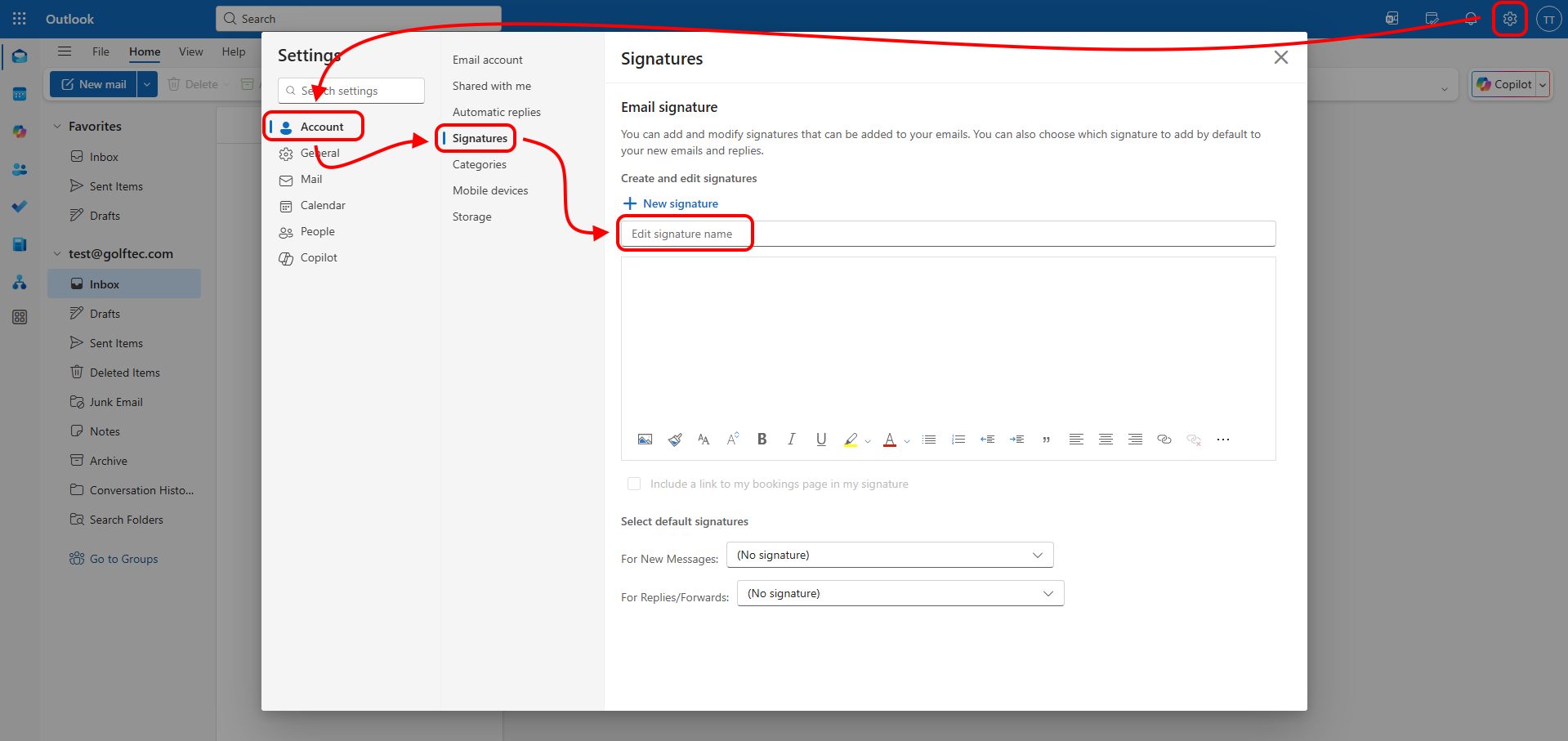Open the Go to Groups link

[x=123, y=559]
